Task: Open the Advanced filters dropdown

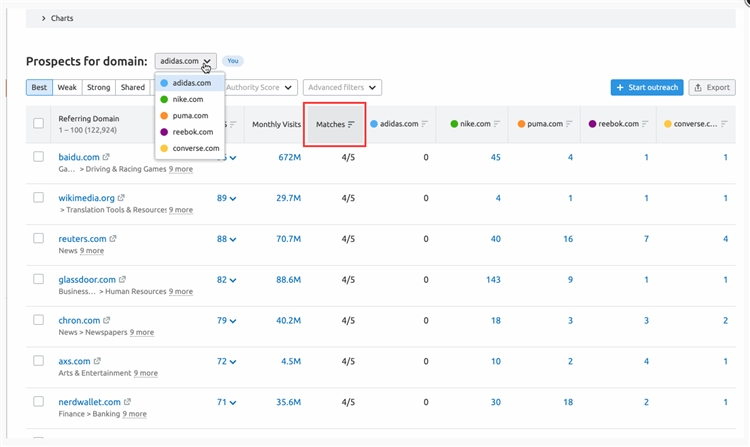Action: click(x=342, y=87)
